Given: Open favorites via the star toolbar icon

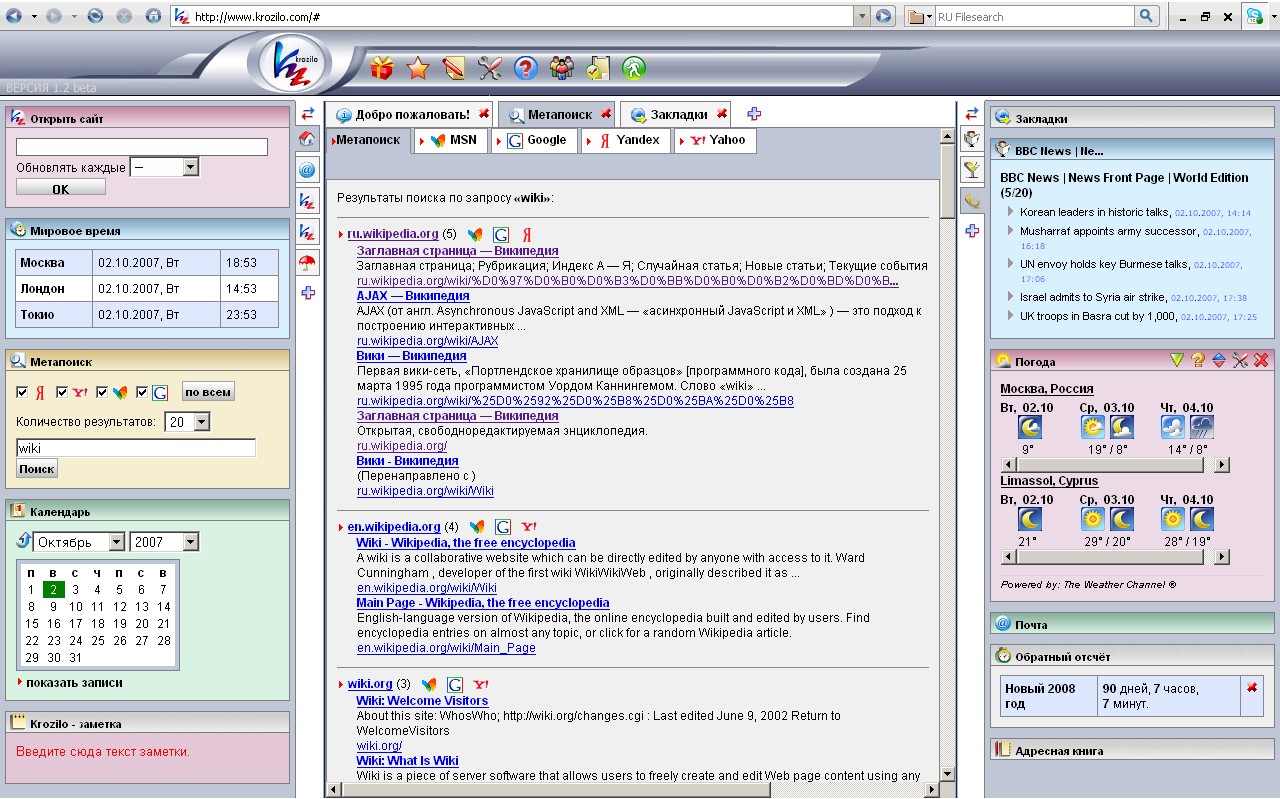Looking at the screenshot, I should 418,68.
